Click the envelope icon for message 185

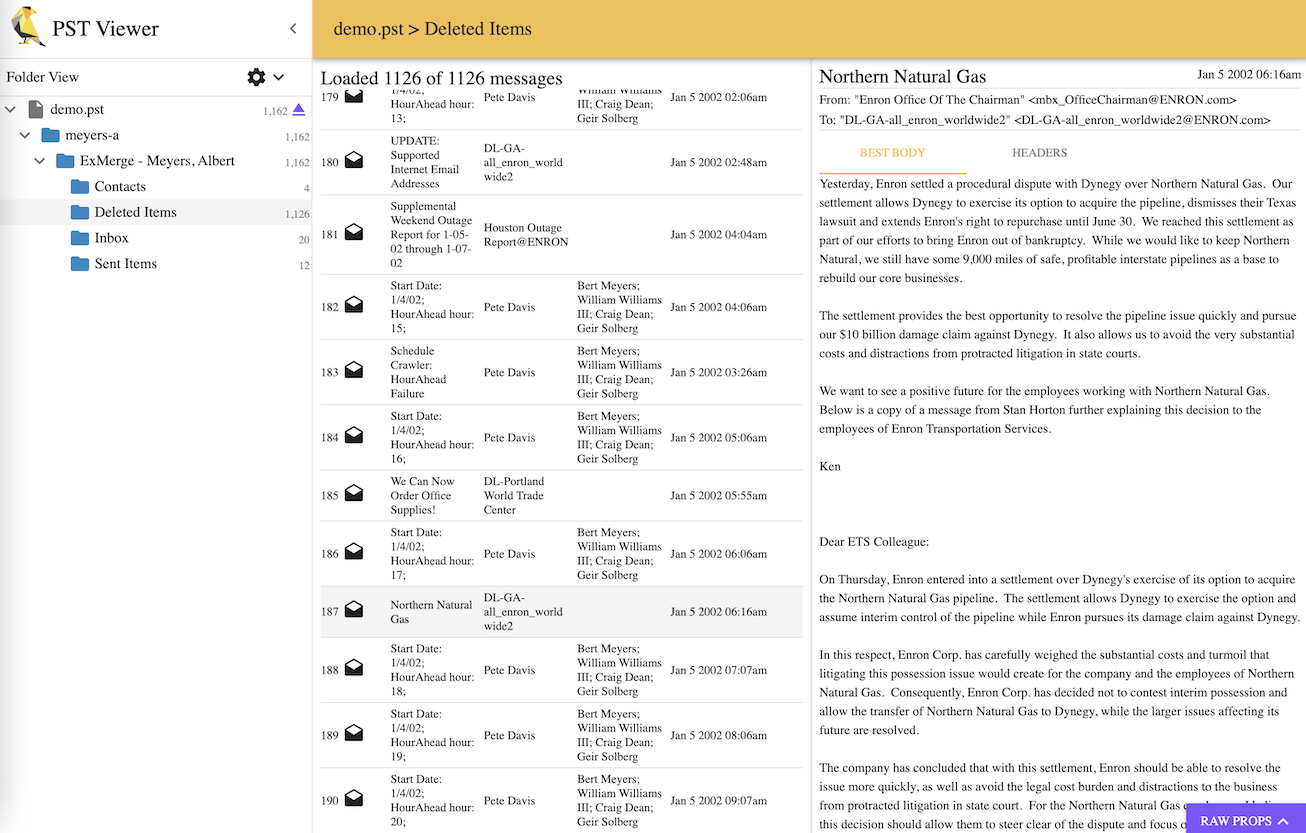point(354,495)
